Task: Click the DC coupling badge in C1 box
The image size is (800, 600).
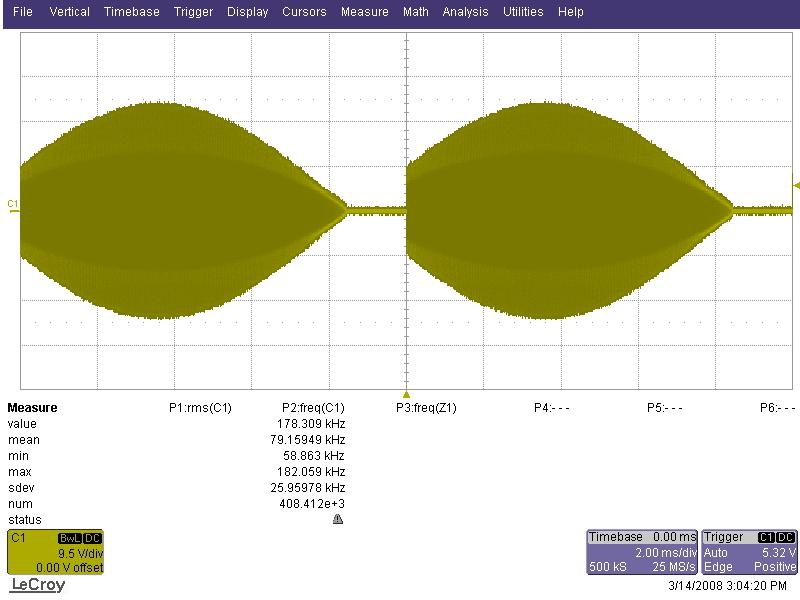Action: (93, 538)
